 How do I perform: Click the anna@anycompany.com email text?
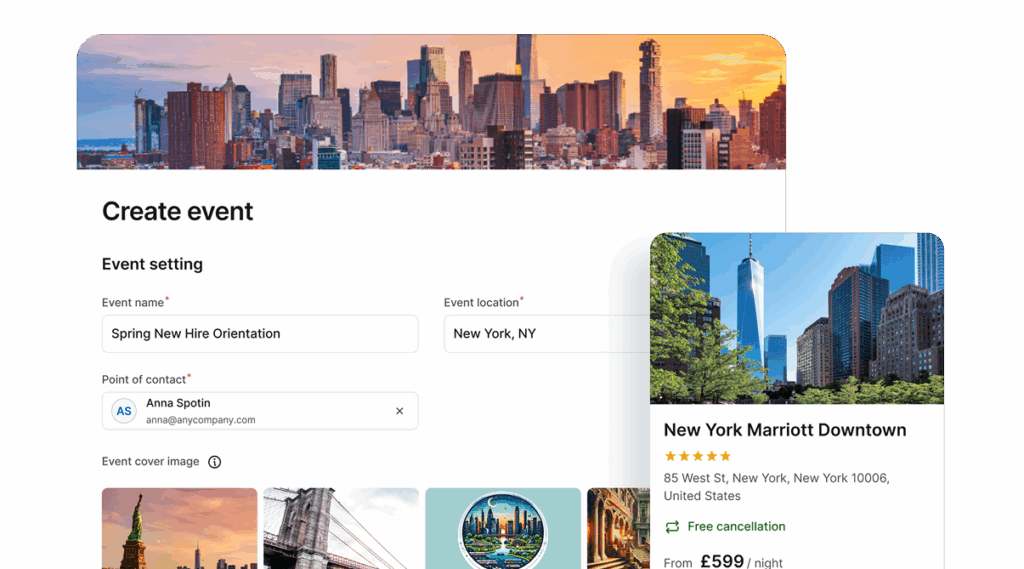[200, 420]
